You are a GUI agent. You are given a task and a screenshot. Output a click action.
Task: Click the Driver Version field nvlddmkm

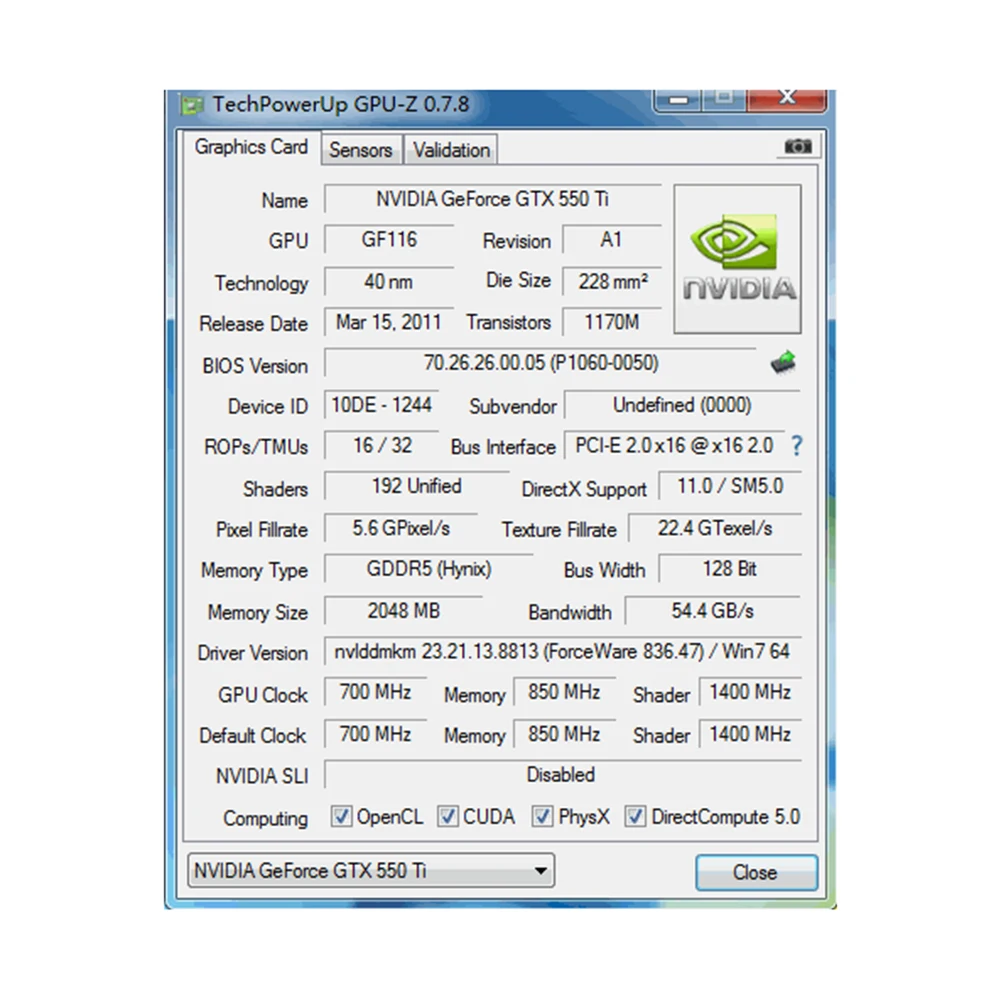(x=562, y=651)
